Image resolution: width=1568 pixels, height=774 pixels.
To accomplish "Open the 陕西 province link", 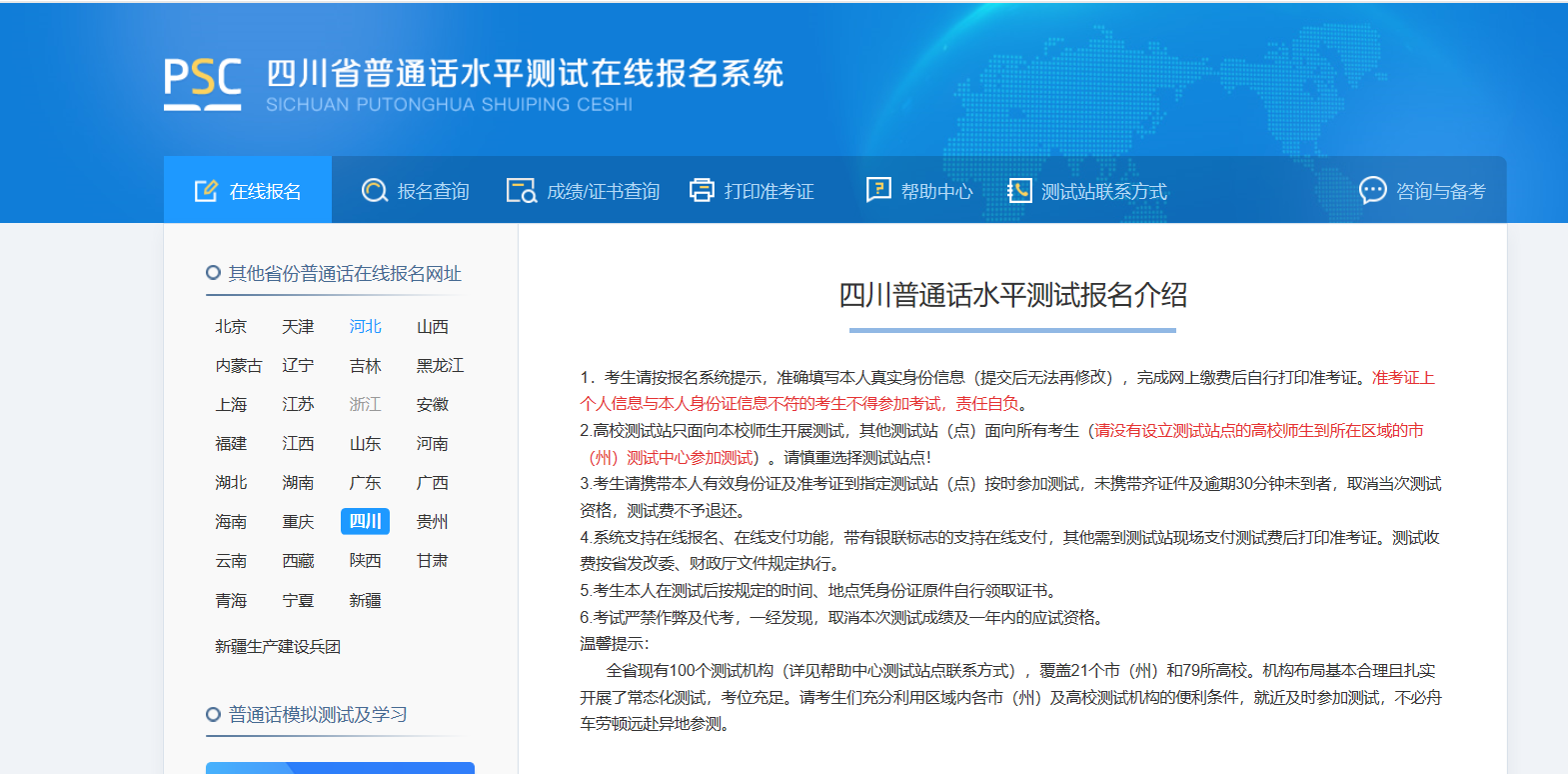I will pyautogui.click(x=366, y=561).
